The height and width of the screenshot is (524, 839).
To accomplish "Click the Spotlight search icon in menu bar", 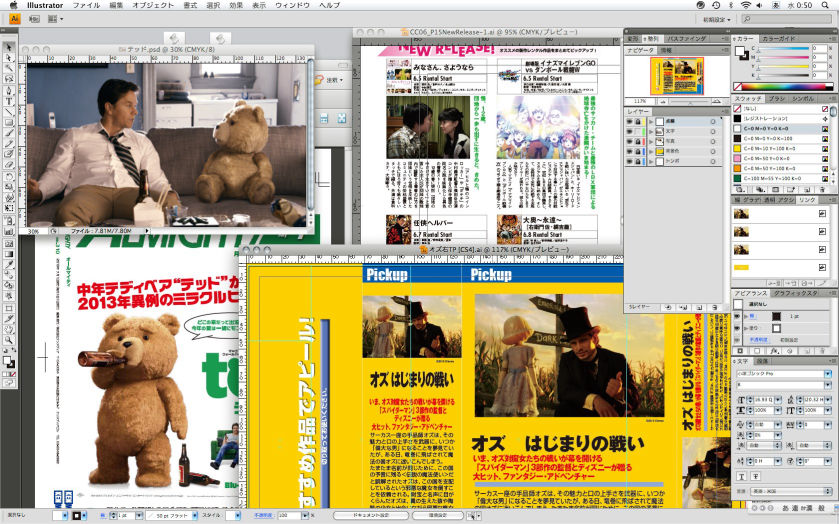I will [825, 5].
